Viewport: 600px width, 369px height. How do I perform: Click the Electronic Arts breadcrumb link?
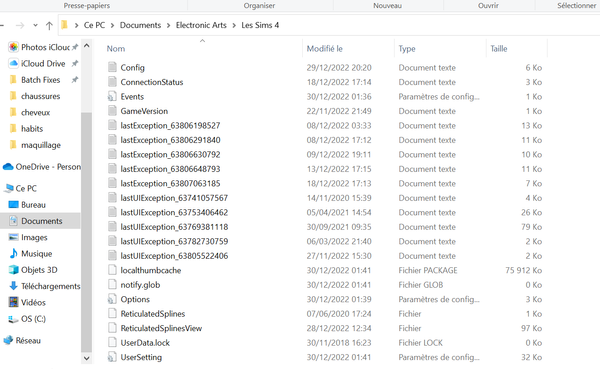(201, 25)
